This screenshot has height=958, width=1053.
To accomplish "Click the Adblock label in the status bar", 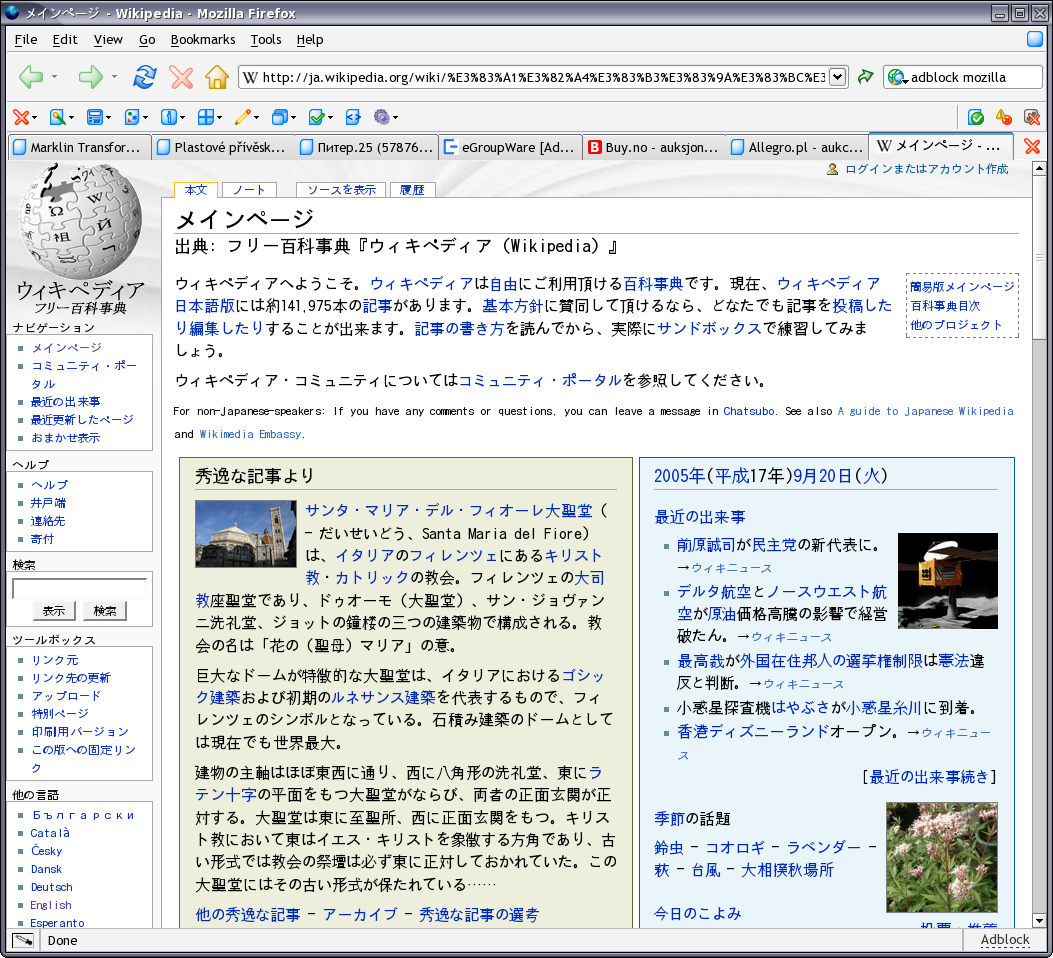I will [1005, 940].
